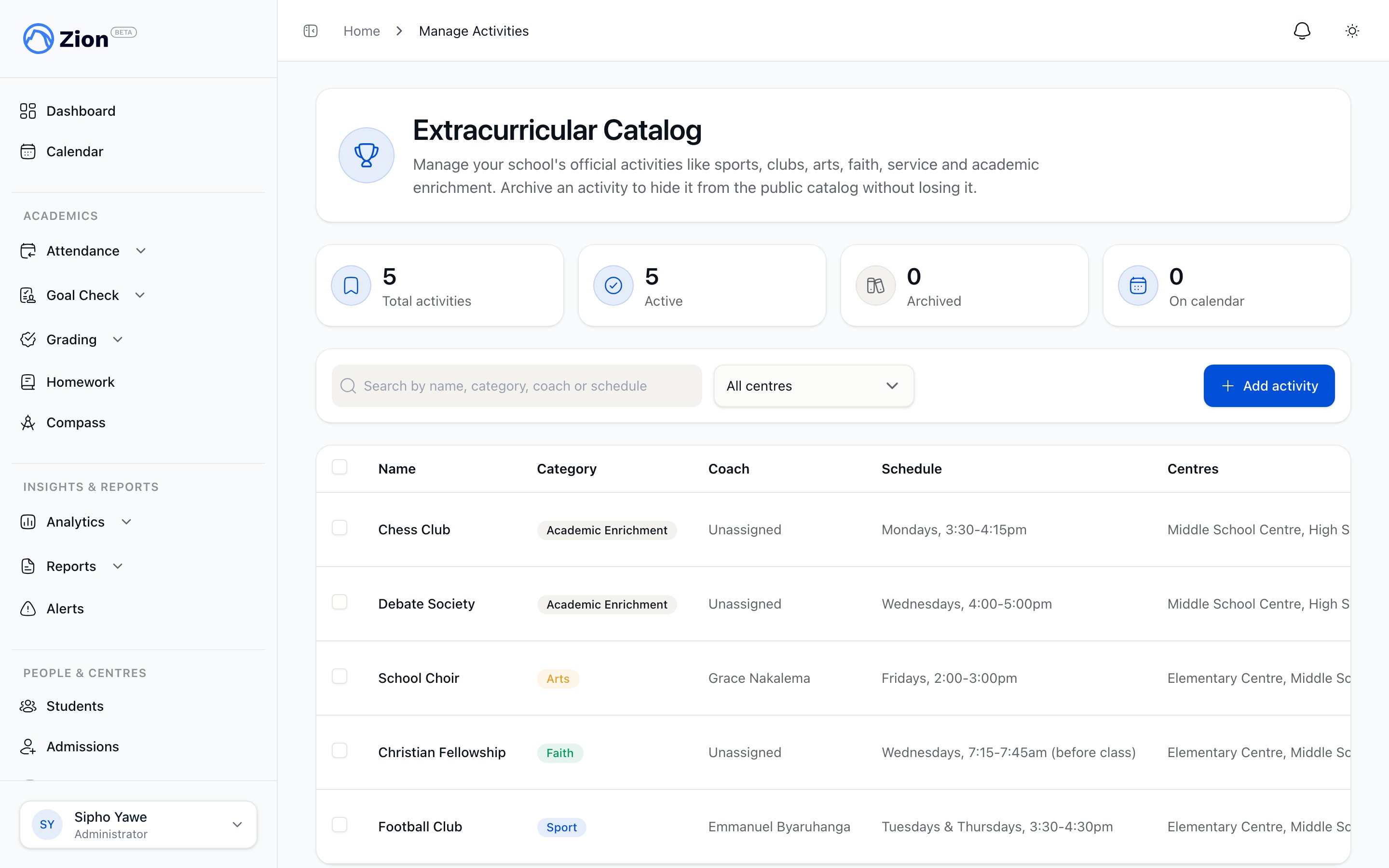Click the Alerts triangle icon
This screenshot has width=1389, height=868.
pyautogui.click(x=27, y=609)
